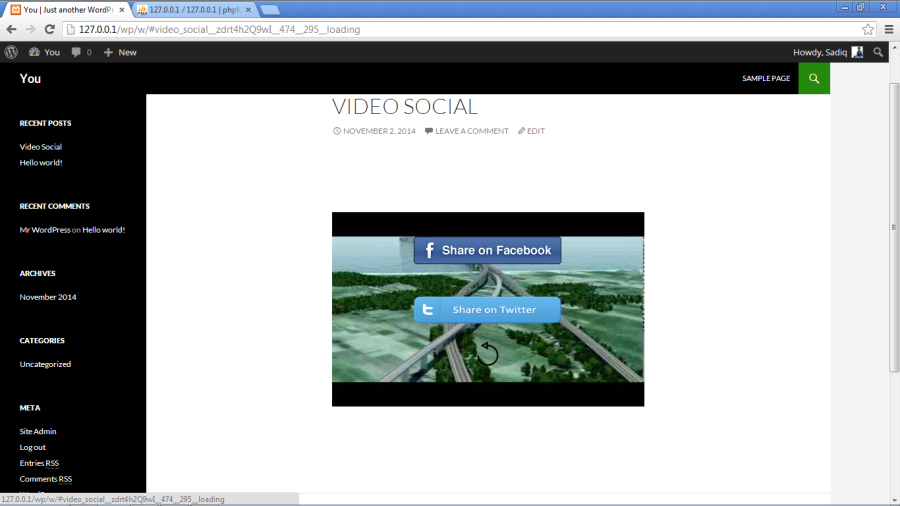Image resolution: width=900 pixels, height=506 pixels.
Task: Open the SAMPLE PAGE navigation link
Action: (766, 79)
